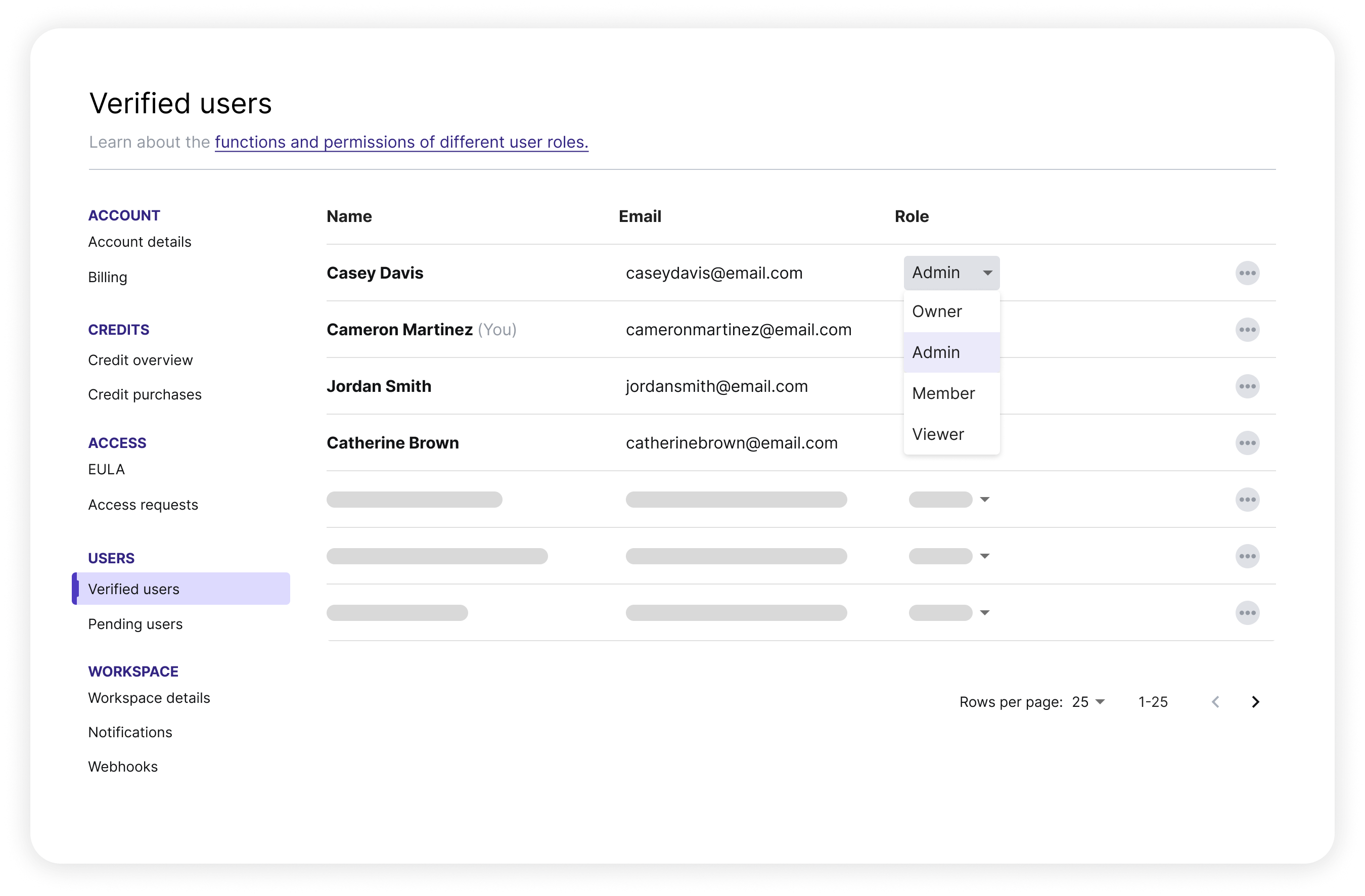The width and height of the screenshot is (1365, 896).
Task: Open more options on the first loading row
Action: click(x=1247, y=500)
